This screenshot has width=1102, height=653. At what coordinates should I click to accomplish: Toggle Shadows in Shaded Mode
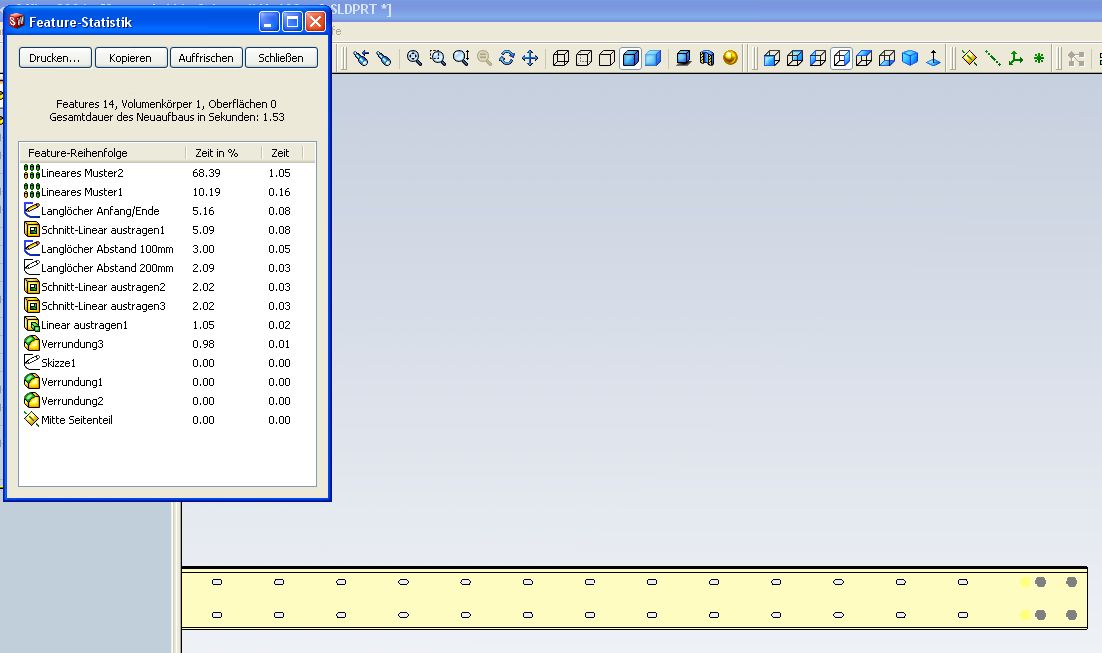[684, 58]
